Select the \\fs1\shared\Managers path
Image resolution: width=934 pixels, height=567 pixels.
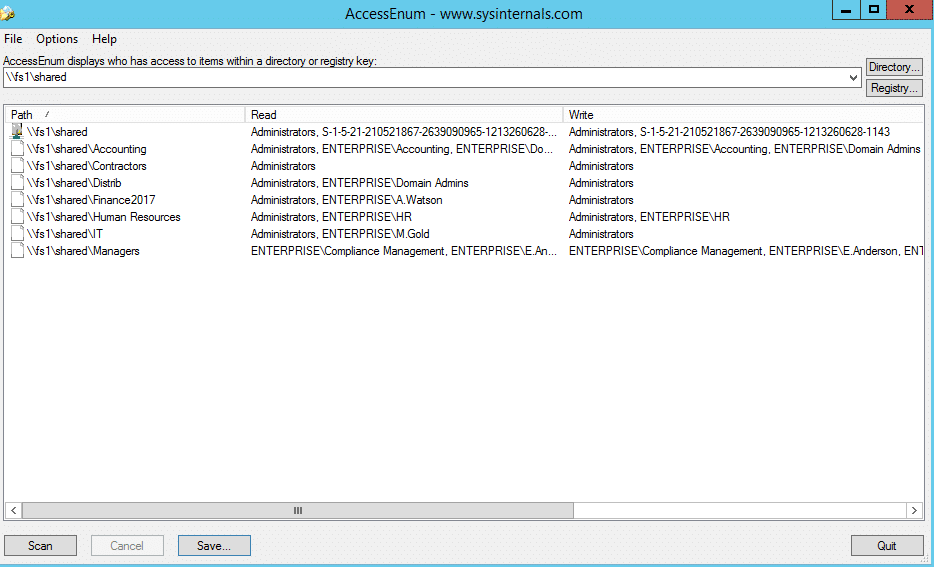click(83, 251)
